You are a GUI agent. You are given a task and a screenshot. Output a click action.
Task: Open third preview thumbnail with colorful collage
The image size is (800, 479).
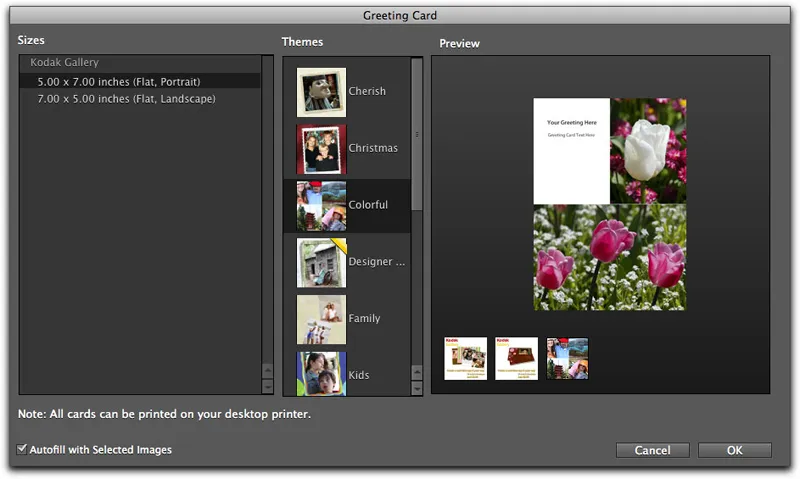coord(567,358)
